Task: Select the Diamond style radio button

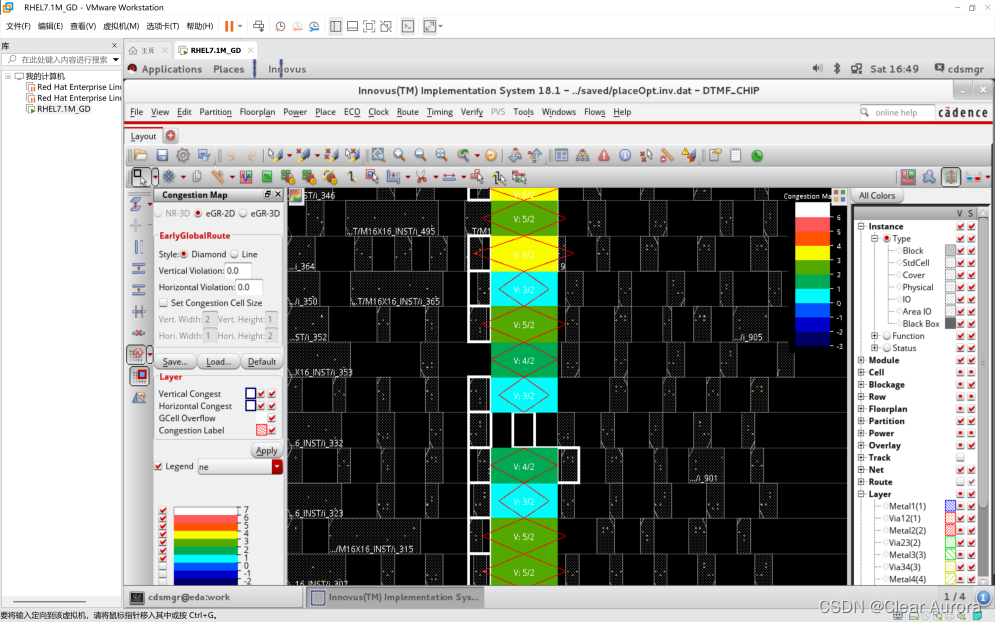Action: click(x=184, y=254)
